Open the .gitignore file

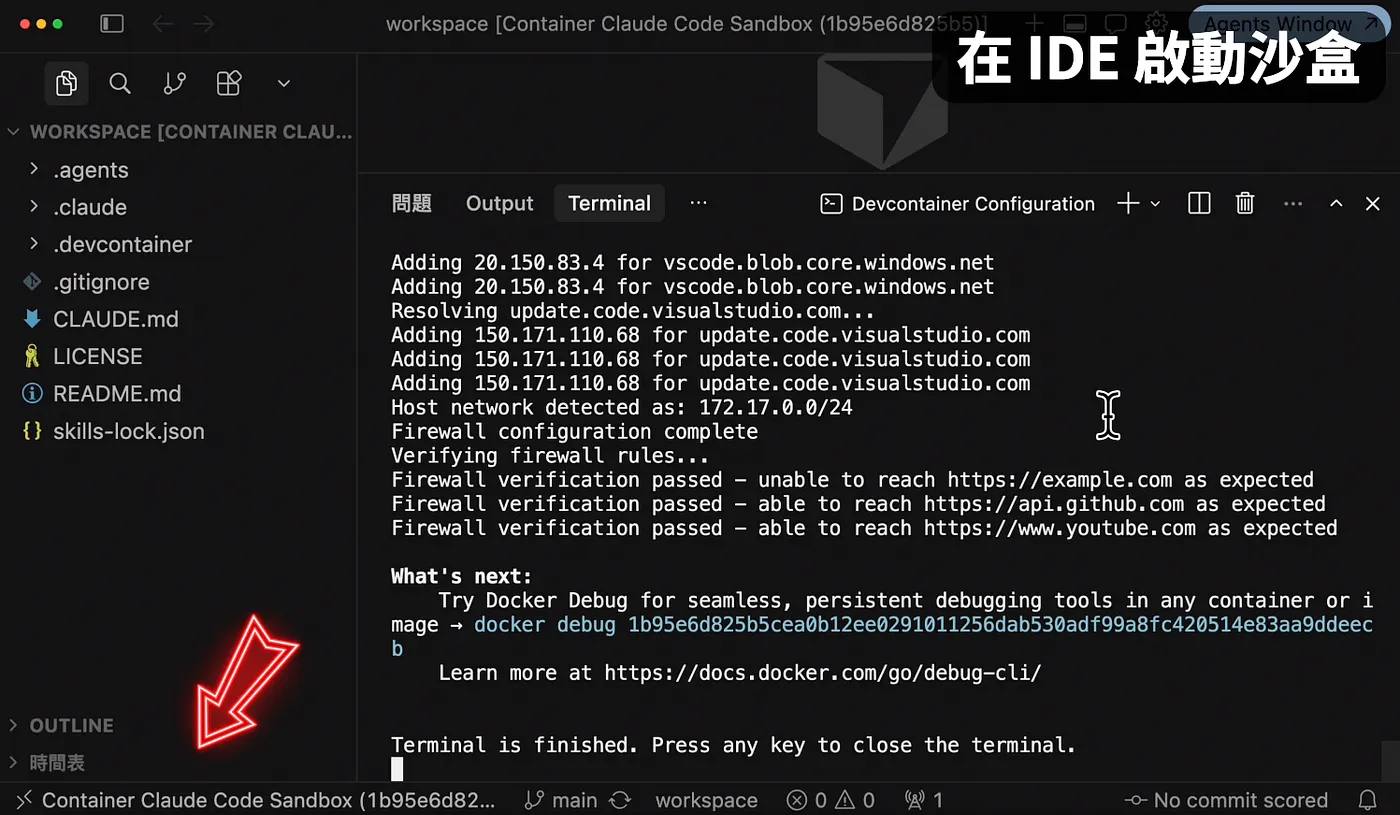click(178, 282)
